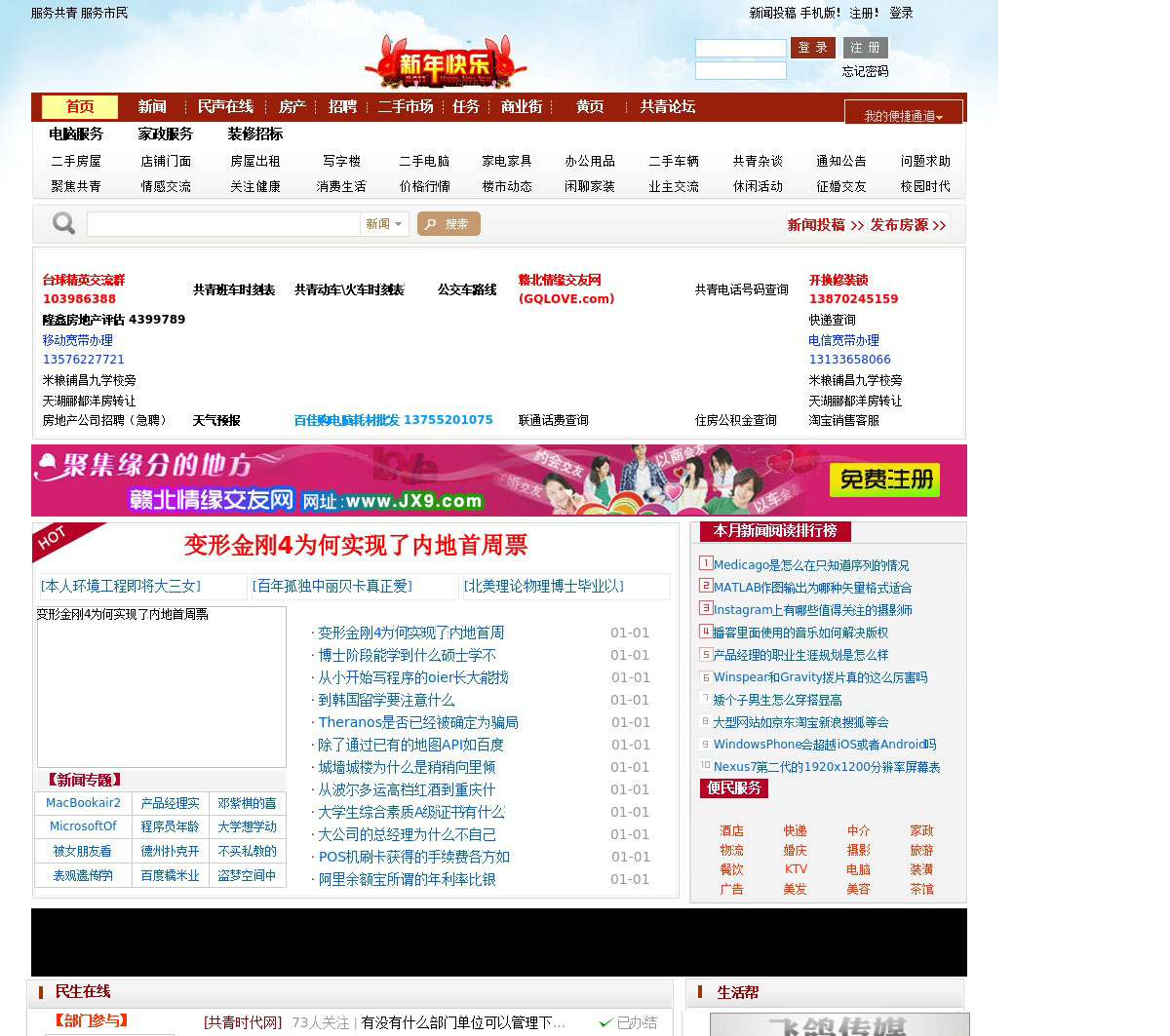The width and height of the screenshot is (1170, 1036).
Task: Expand the 我的便捷通道 dropdown
Action: pyautogui.click(x=904, y=115)
